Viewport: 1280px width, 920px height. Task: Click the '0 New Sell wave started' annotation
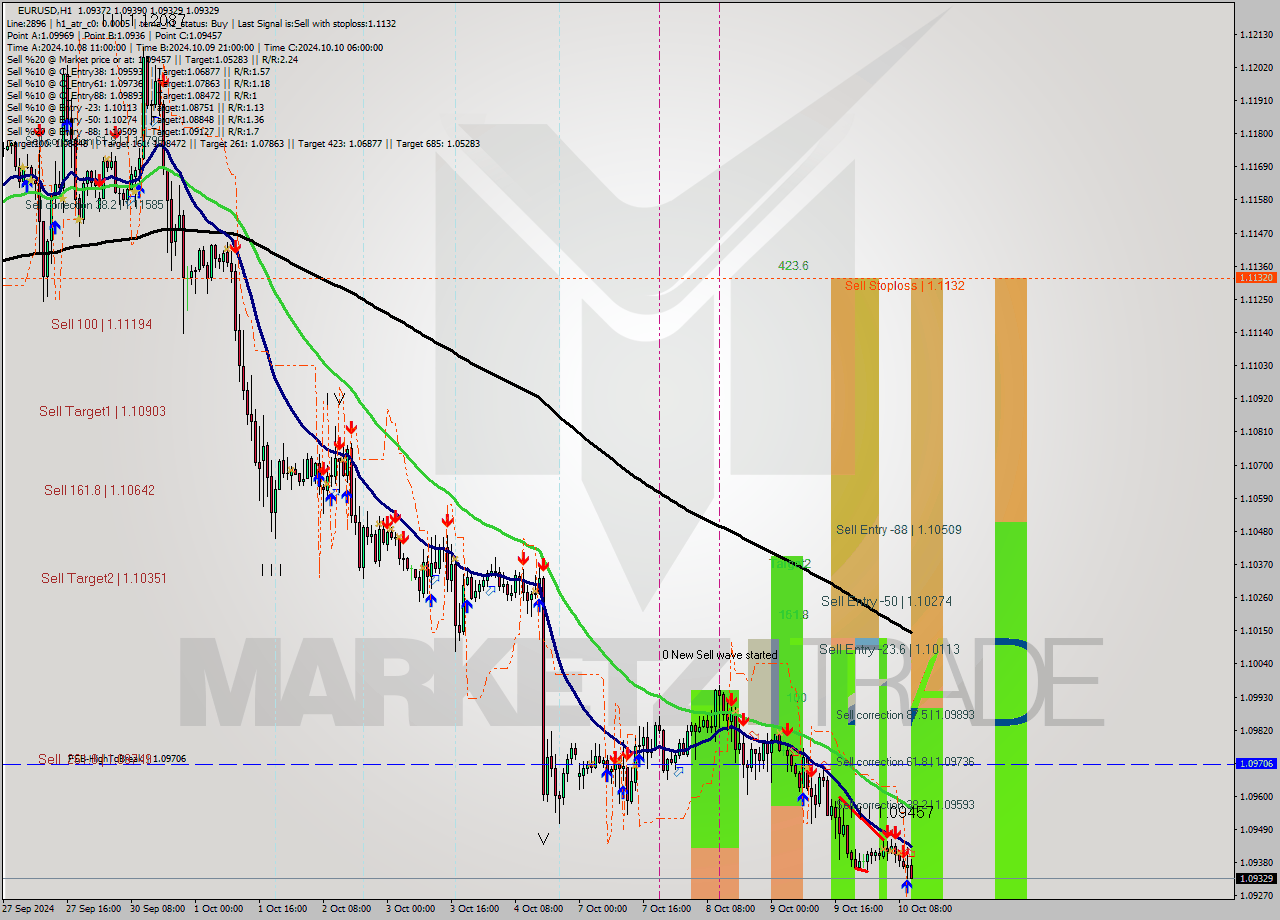pos(718,655)
